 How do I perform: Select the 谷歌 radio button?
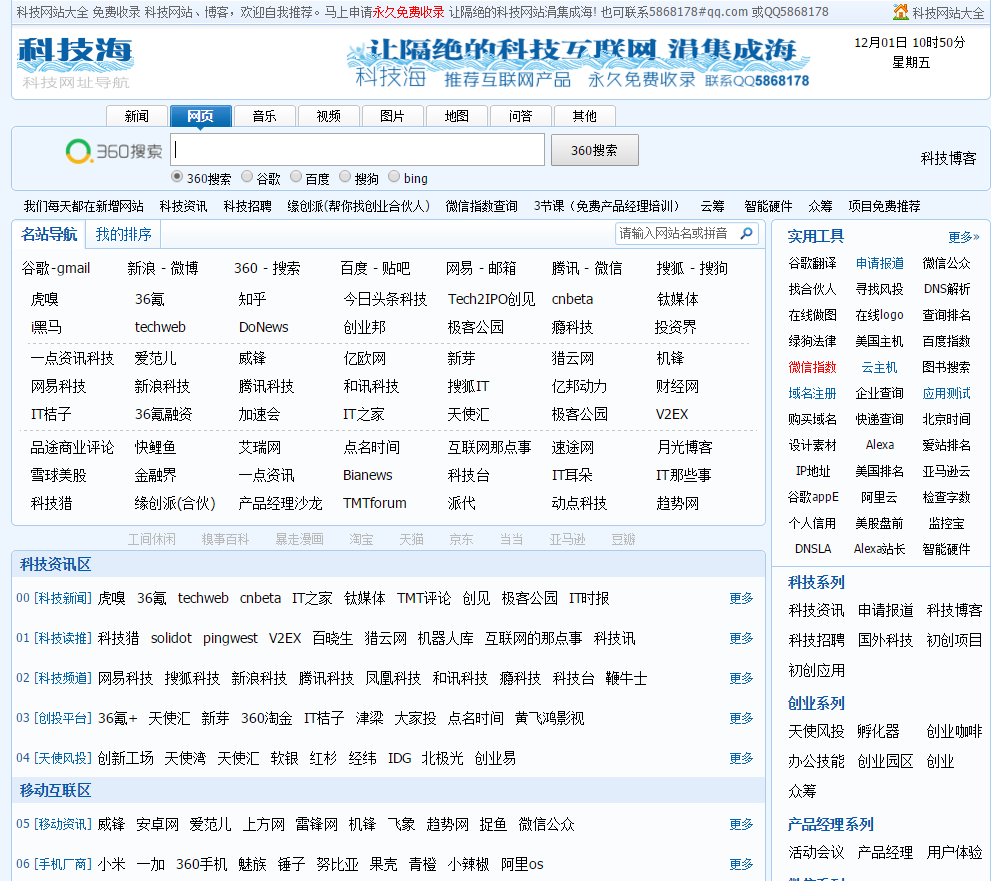pos(247,177)
